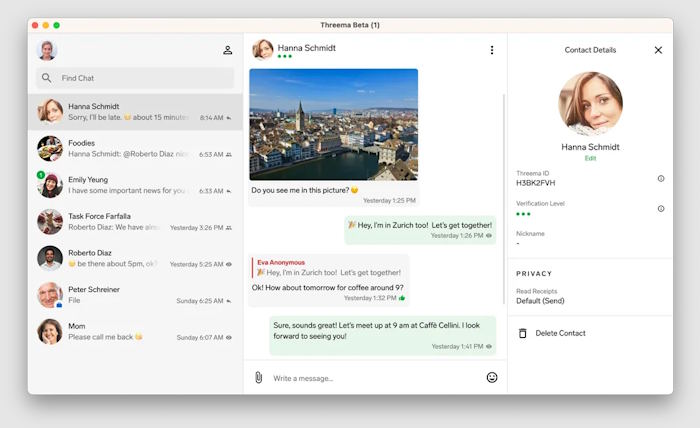
Task: Click the trash icon beside Delete Contact
Action: pos(523,333)
